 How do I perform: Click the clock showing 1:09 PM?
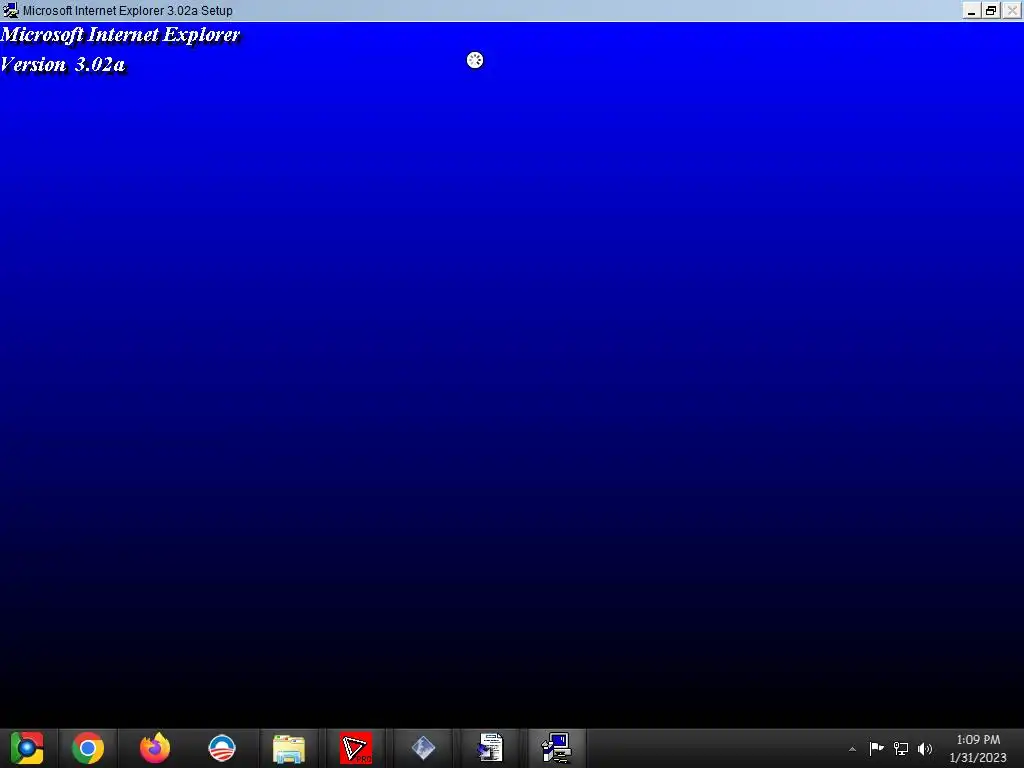pyautogui.click(x=978, y=740)
